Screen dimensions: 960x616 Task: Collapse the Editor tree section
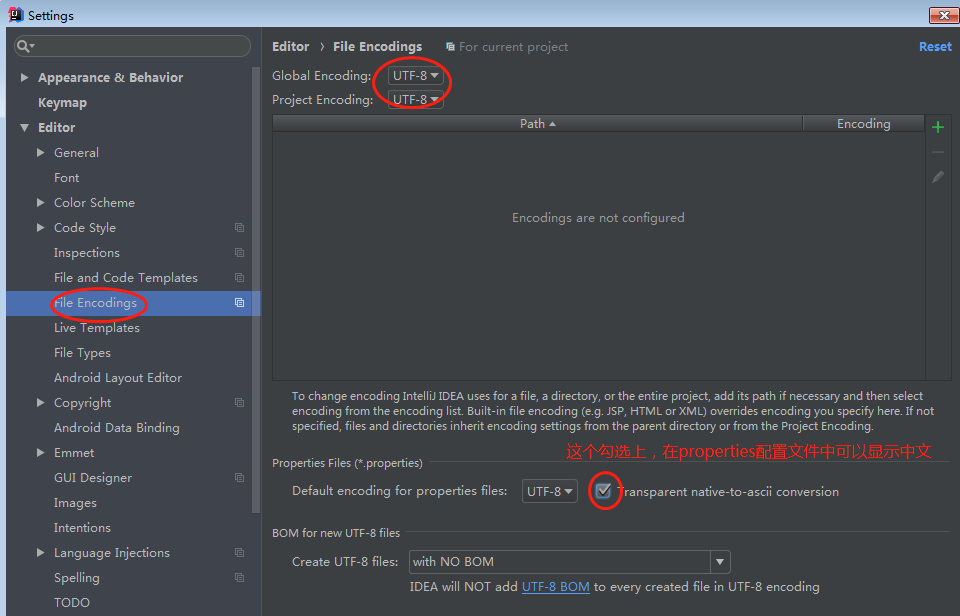[25, 128]
